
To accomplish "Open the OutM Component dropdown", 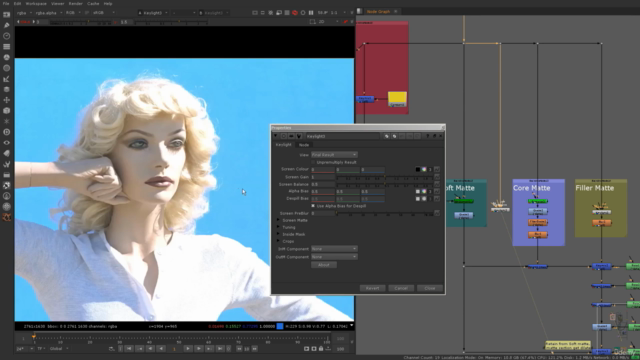I will [334, 257].
